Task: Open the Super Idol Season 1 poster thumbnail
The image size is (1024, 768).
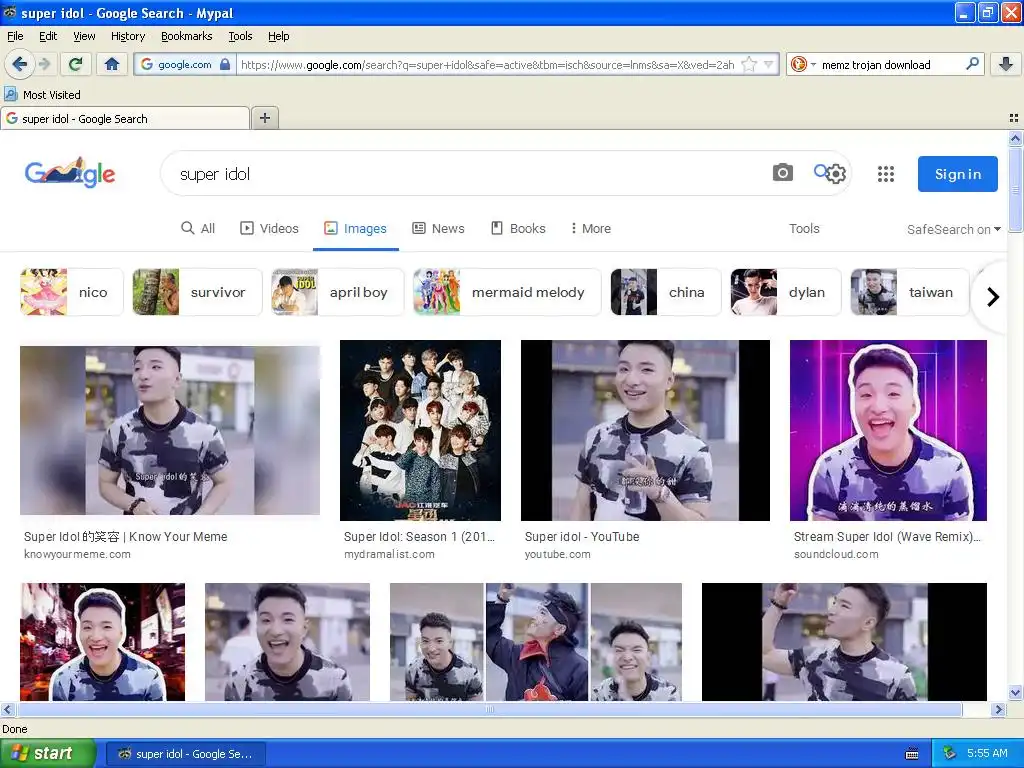Action: (x=421, y=430)
